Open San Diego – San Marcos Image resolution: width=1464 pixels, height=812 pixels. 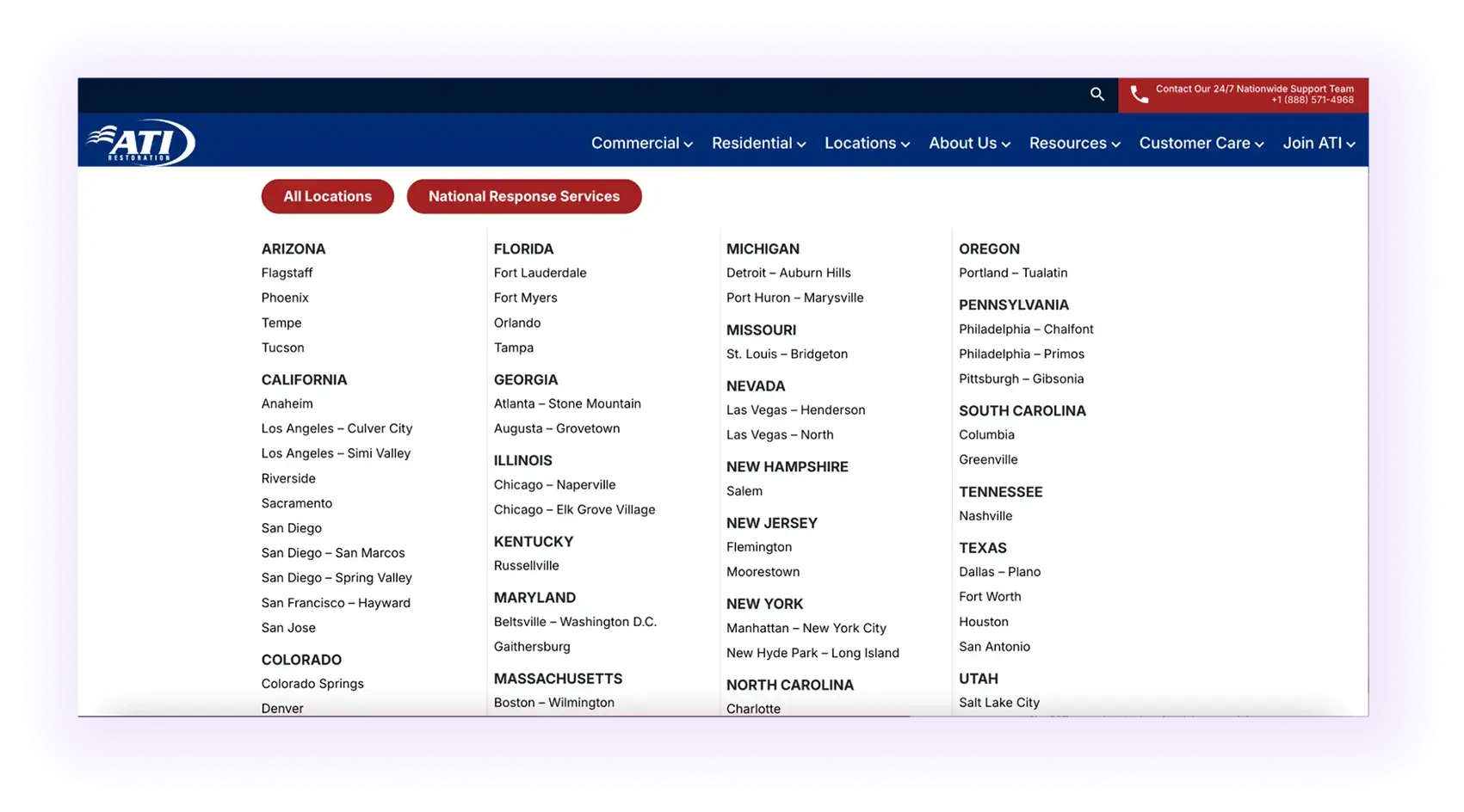click(333, 553)
